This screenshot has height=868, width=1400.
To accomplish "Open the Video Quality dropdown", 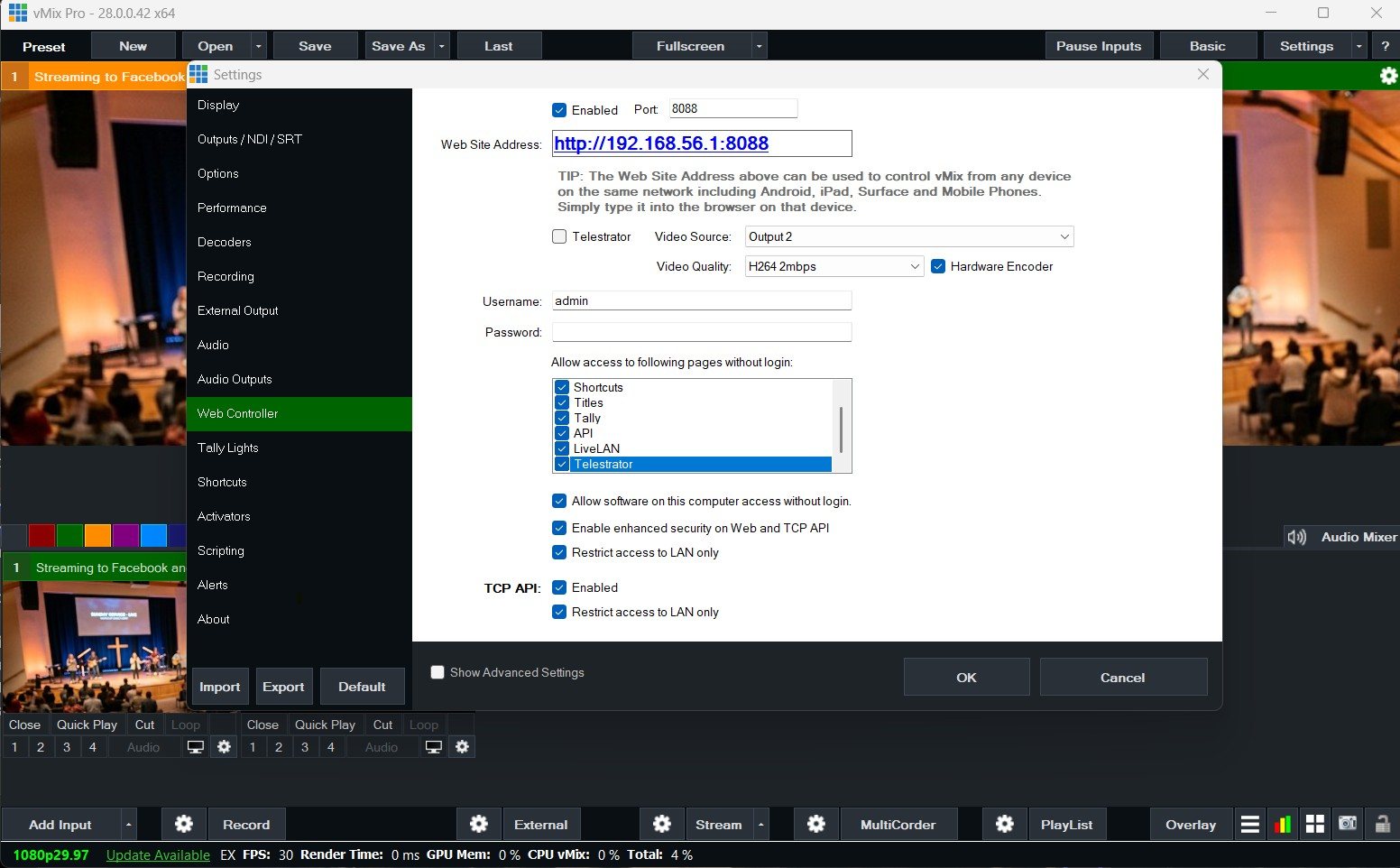I will coord(834,266).
